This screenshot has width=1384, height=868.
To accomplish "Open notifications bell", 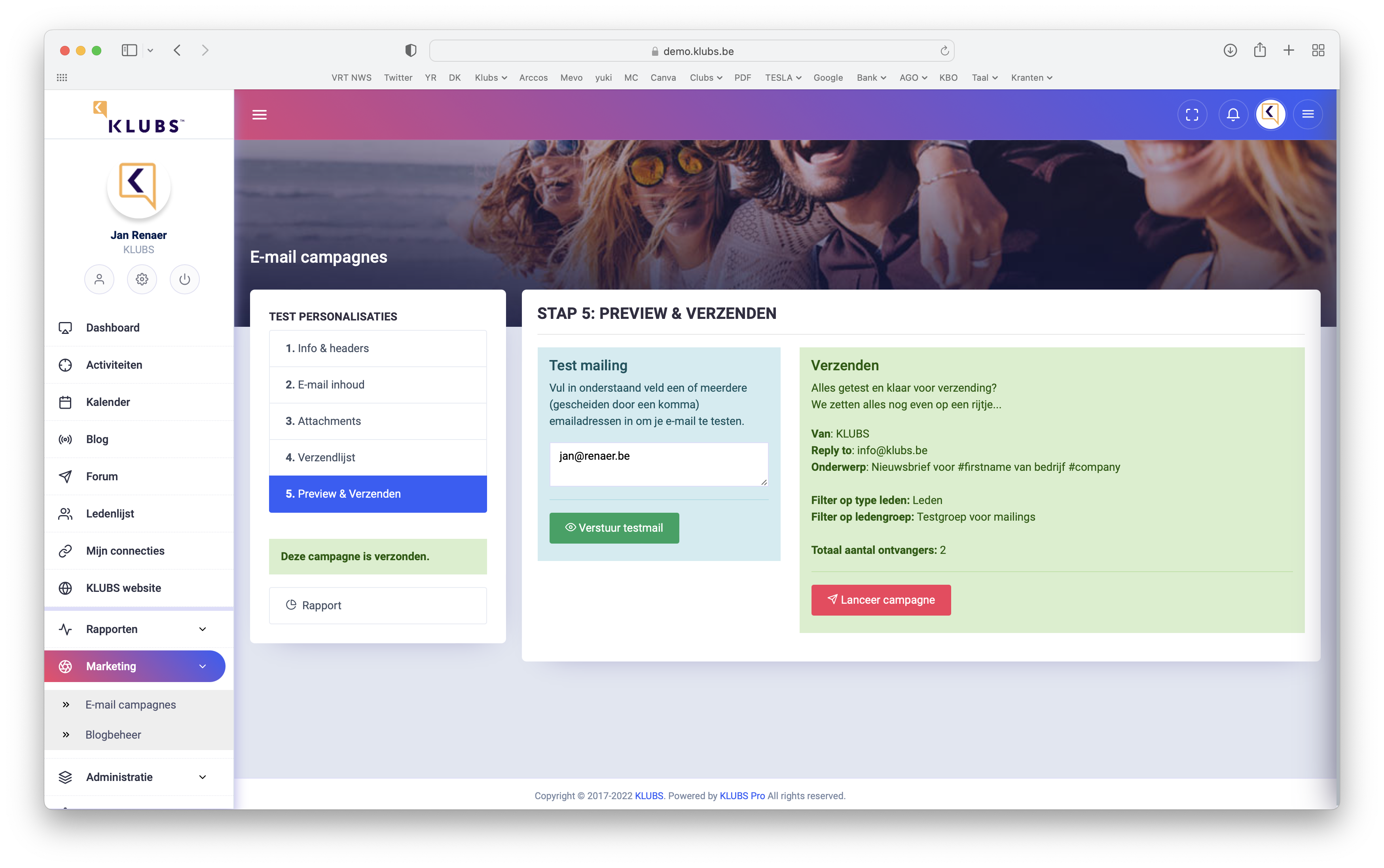I will (x=1232, y=115).
